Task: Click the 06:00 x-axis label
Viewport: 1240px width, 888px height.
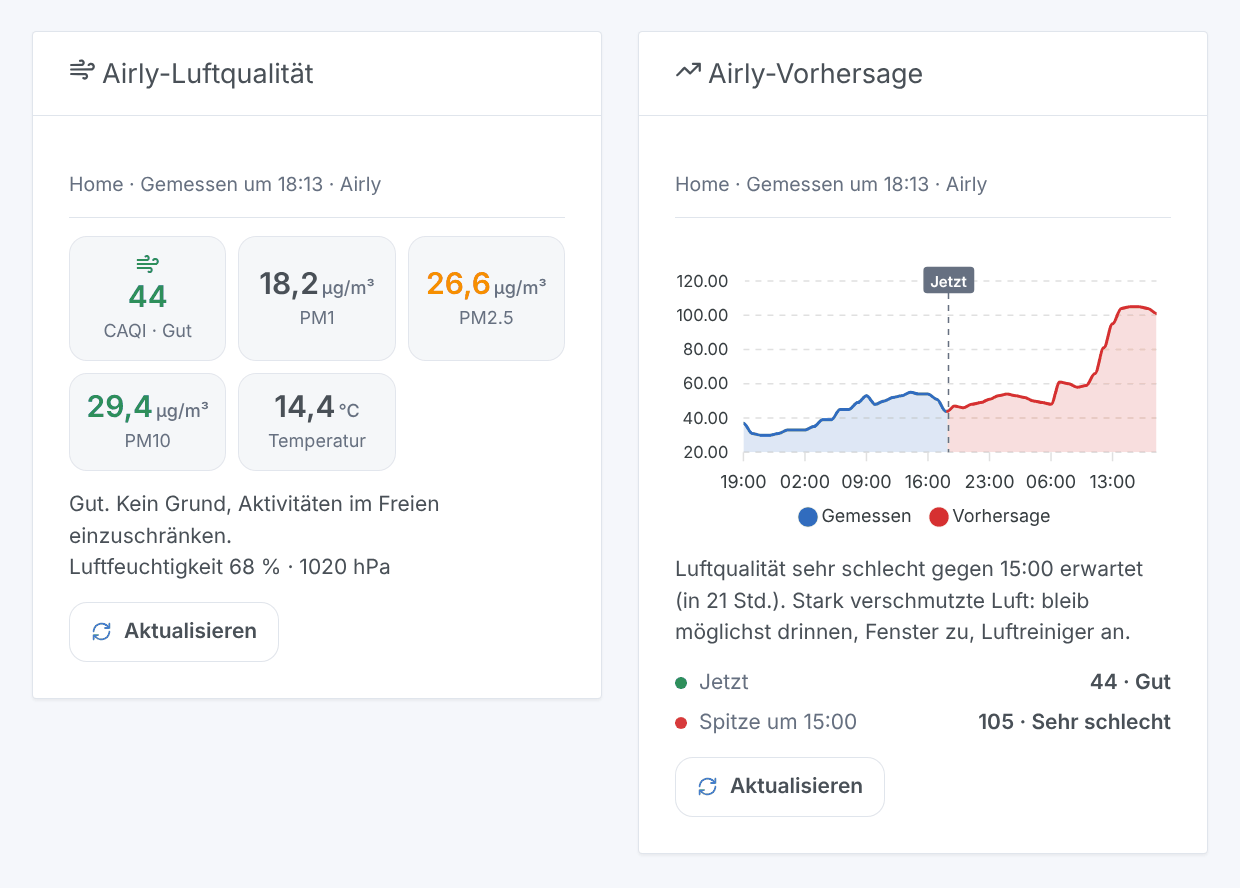Action: tap(1051, 482)
